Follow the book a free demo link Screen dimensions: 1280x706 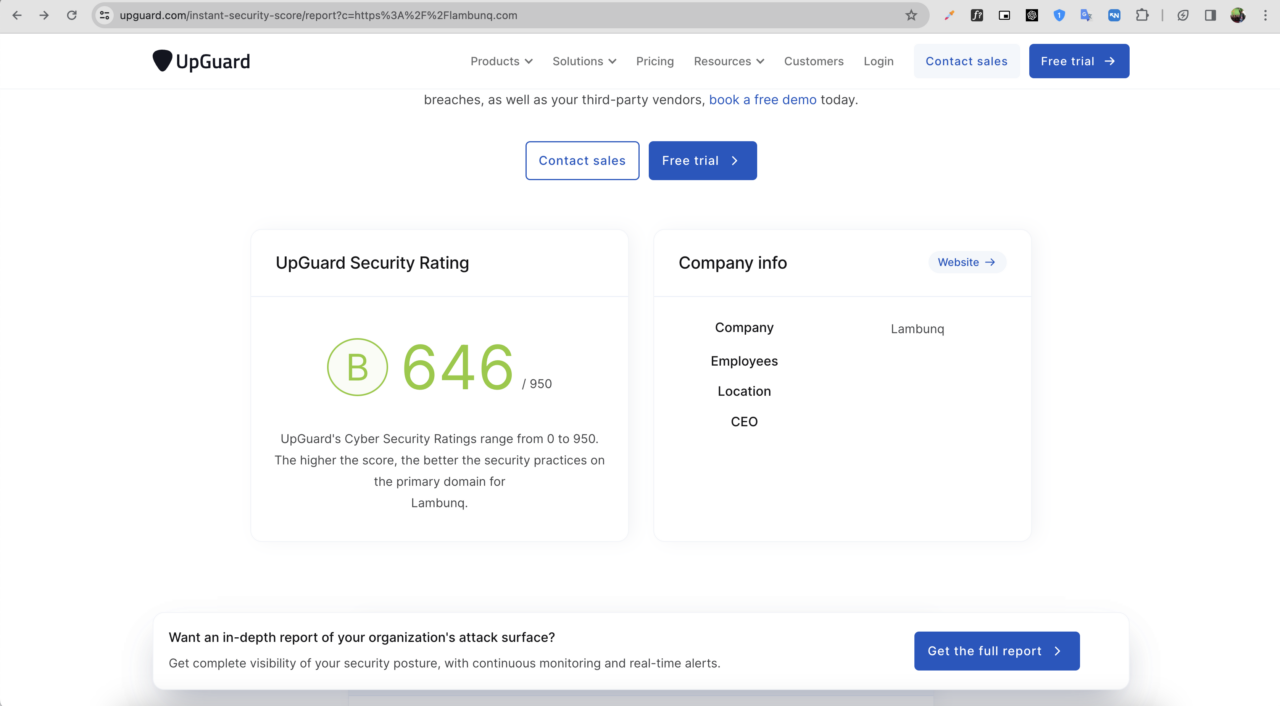click(x=762, y=100)
